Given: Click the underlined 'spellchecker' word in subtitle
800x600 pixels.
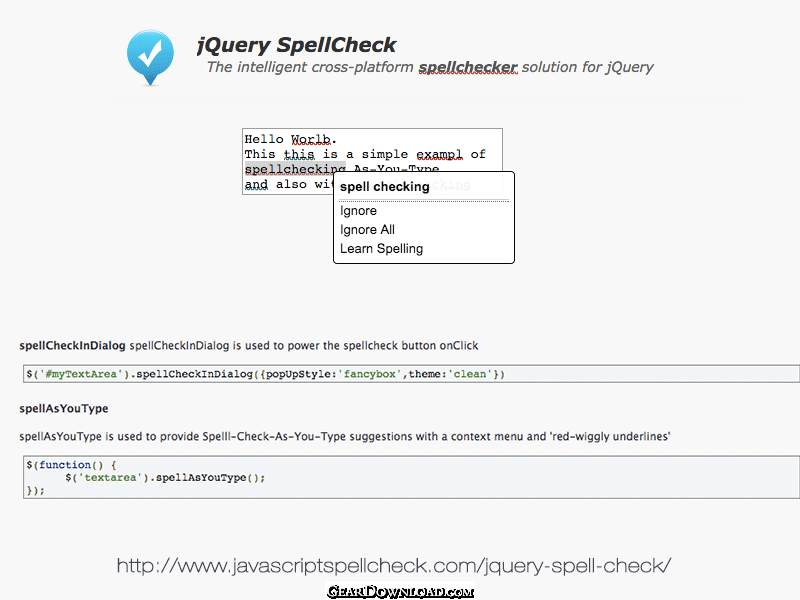Looking at the screenshot, I should click(468, 67).
